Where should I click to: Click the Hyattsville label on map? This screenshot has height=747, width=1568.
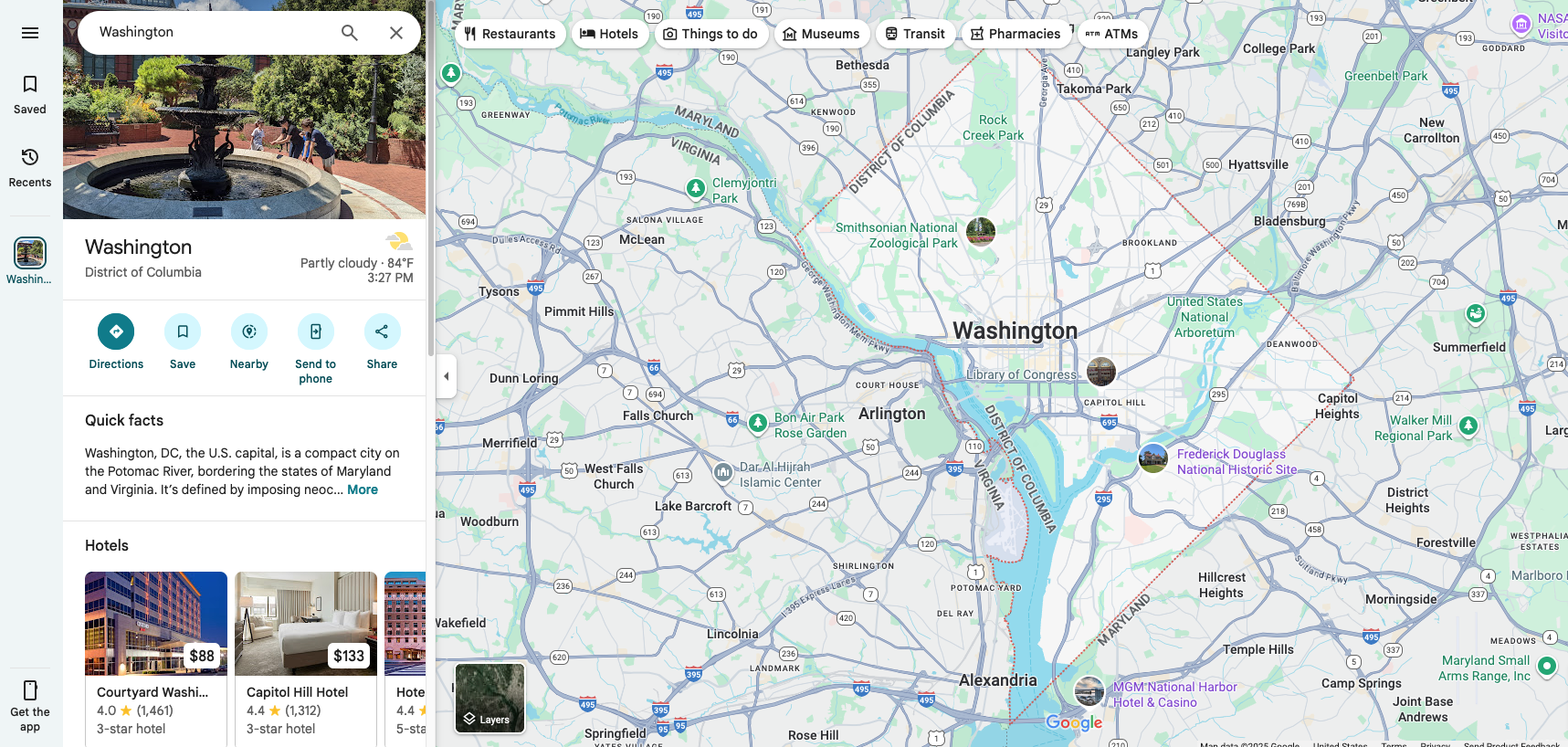pyautogui.click(x=1258, y=164)
